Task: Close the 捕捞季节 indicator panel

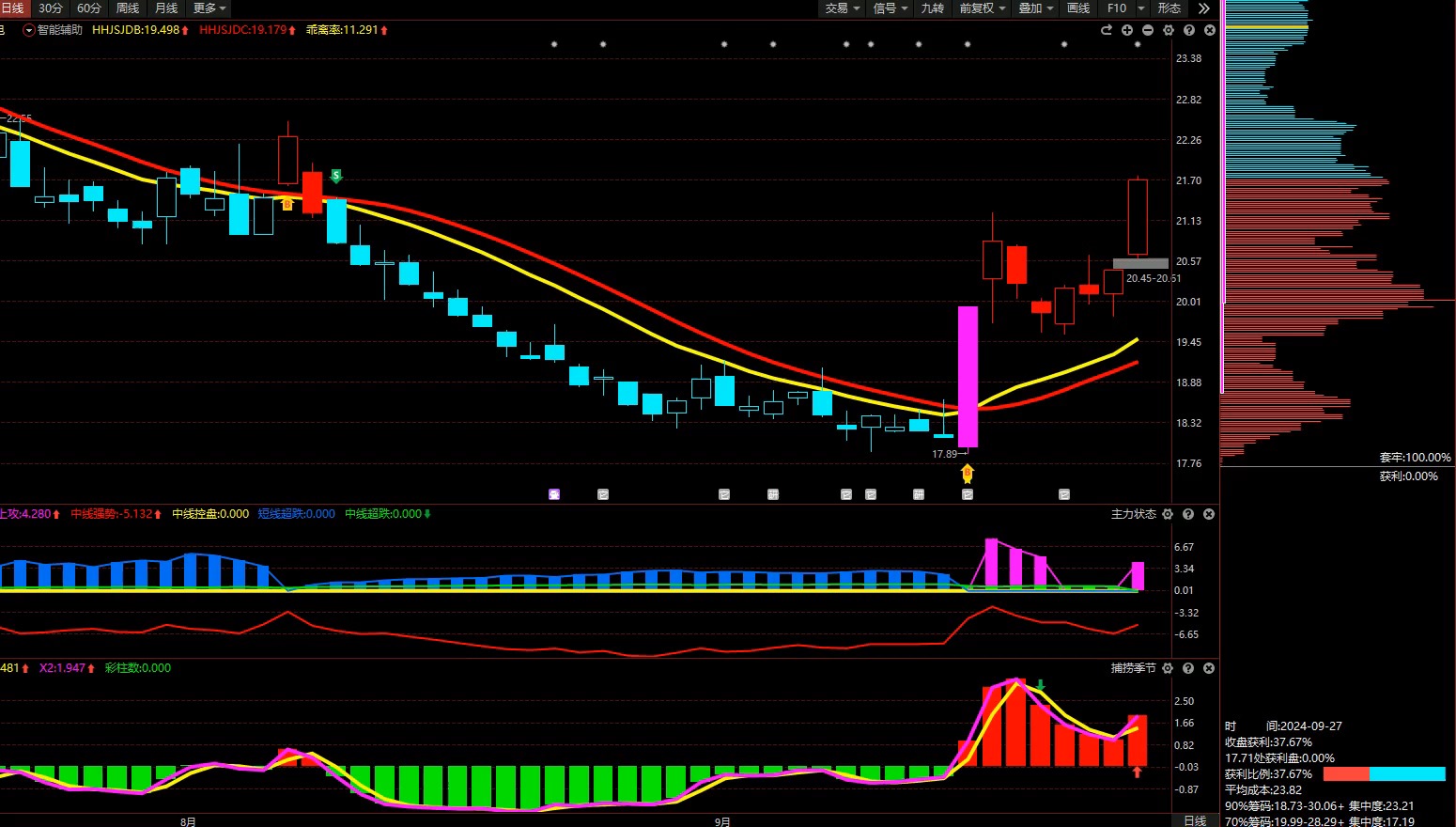Action: [1209, 668]
